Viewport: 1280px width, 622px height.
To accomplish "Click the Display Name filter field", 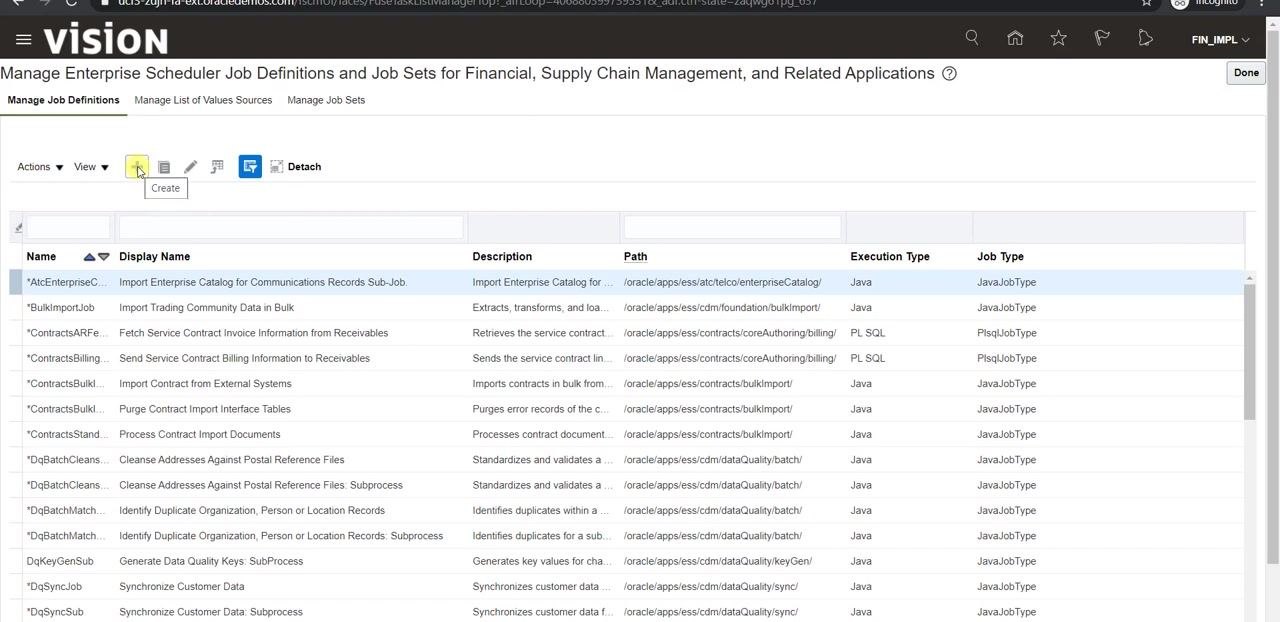I will 291,228.
